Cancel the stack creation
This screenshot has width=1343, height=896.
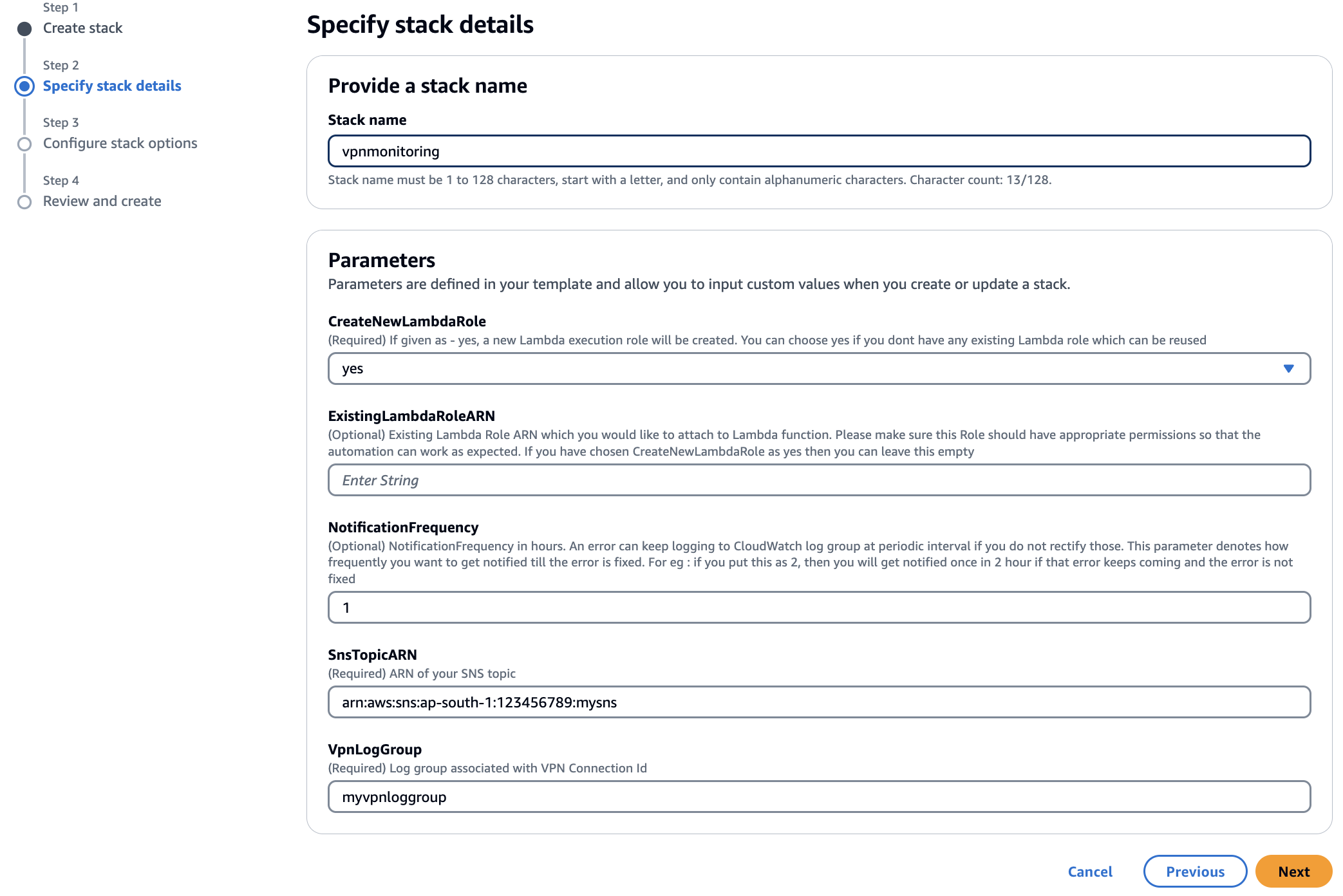pyautogui.click(x=1089, y=871)
